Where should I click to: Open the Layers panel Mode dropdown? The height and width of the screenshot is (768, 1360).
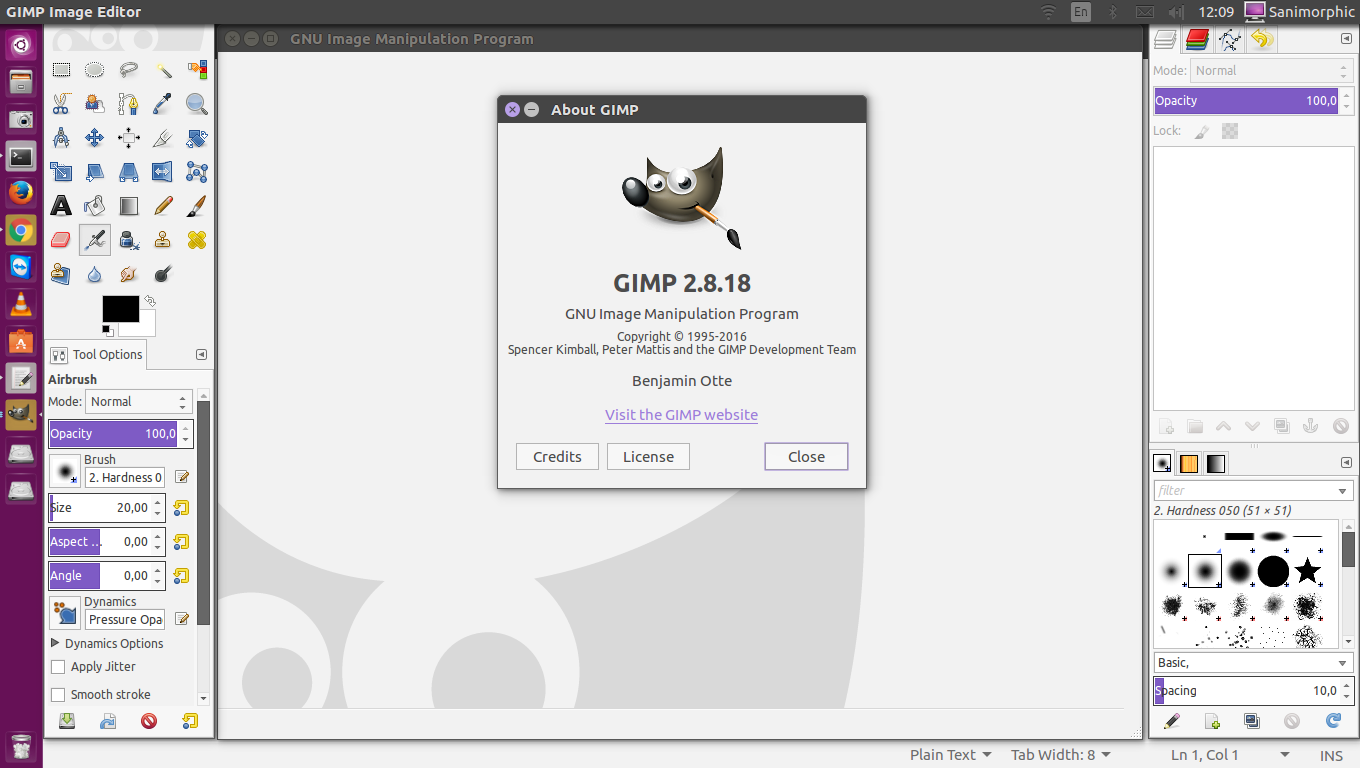point(1272,71)
